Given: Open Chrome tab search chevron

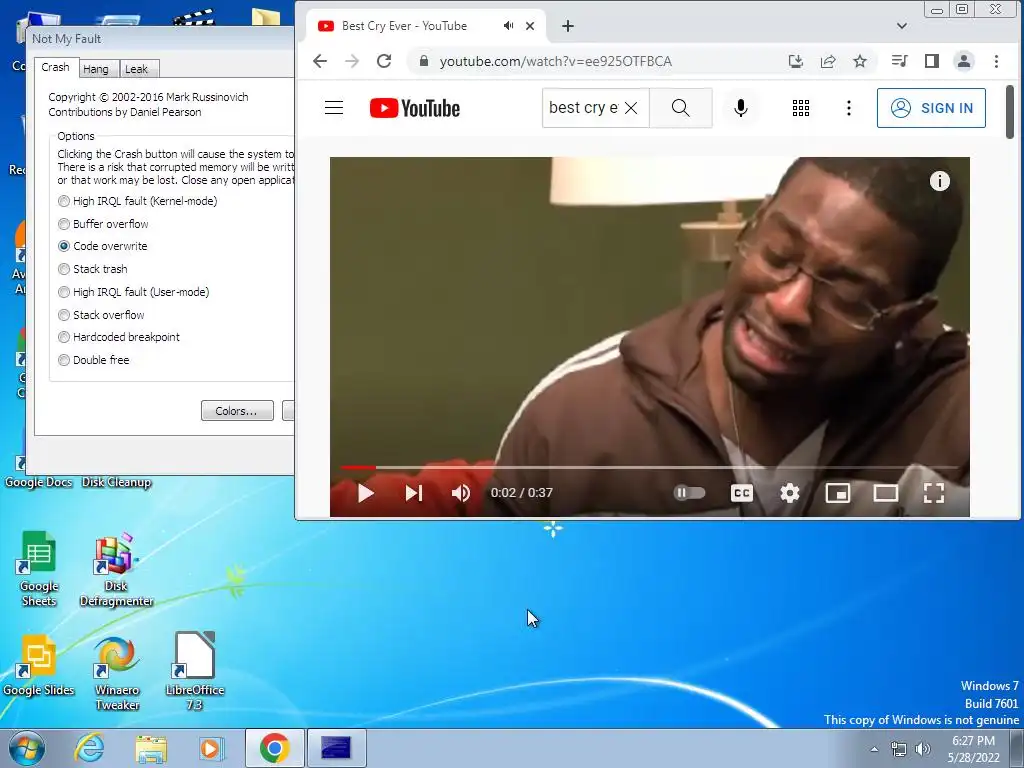Looking at the screenshot, I should coord(902,26).
